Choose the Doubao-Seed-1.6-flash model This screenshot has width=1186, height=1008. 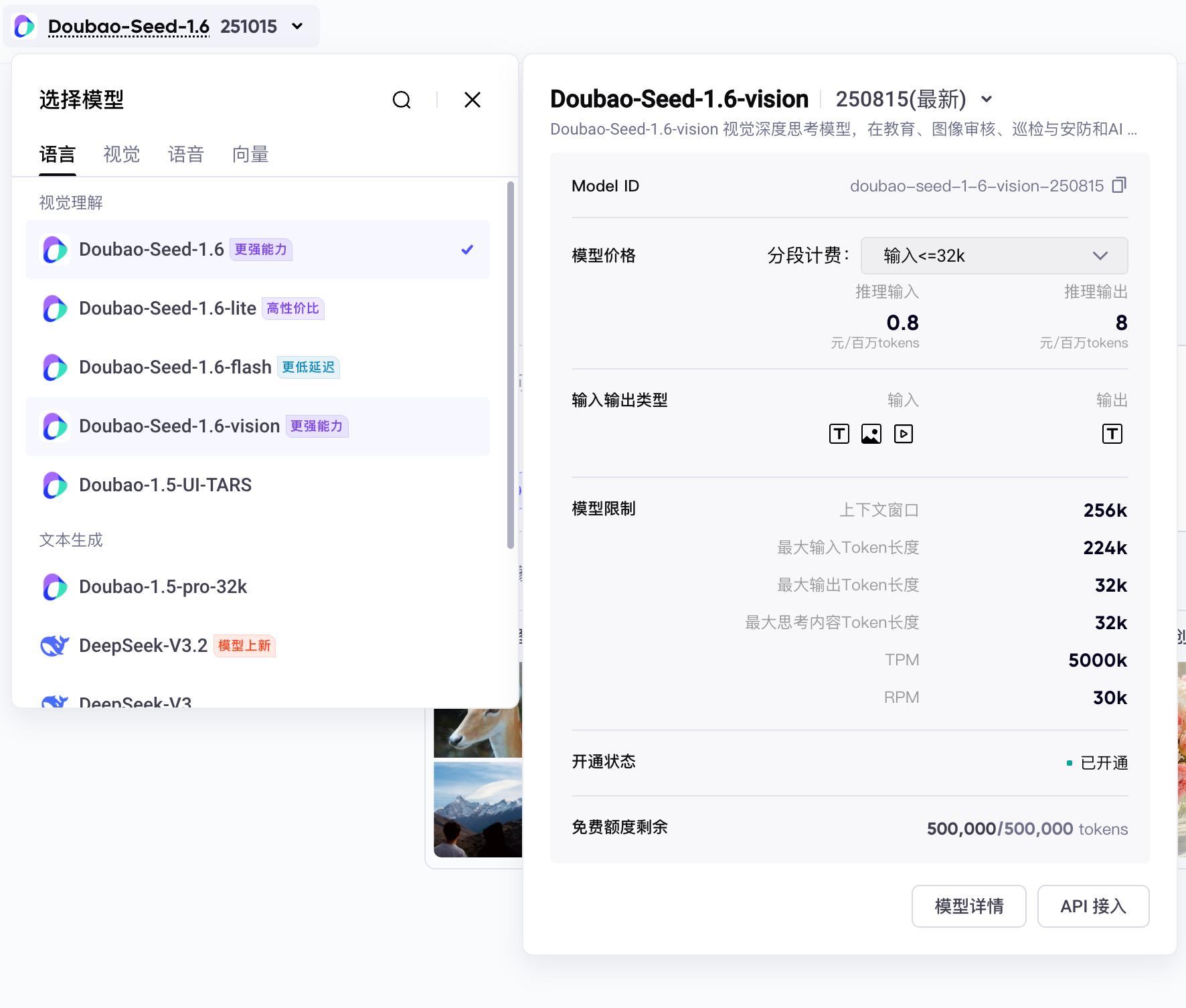tap(258, 367)
